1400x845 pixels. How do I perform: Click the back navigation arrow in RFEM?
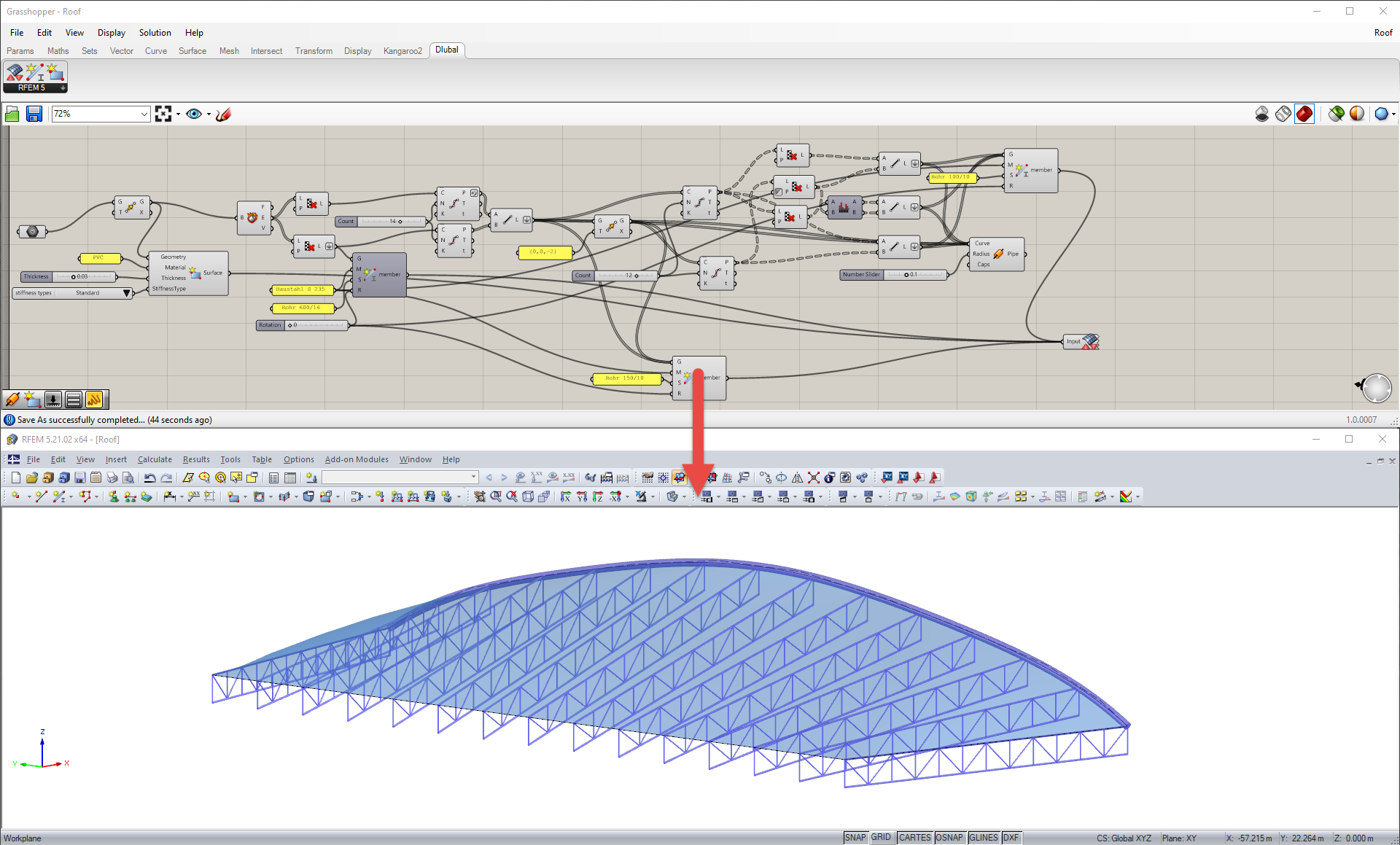[489, 478]
